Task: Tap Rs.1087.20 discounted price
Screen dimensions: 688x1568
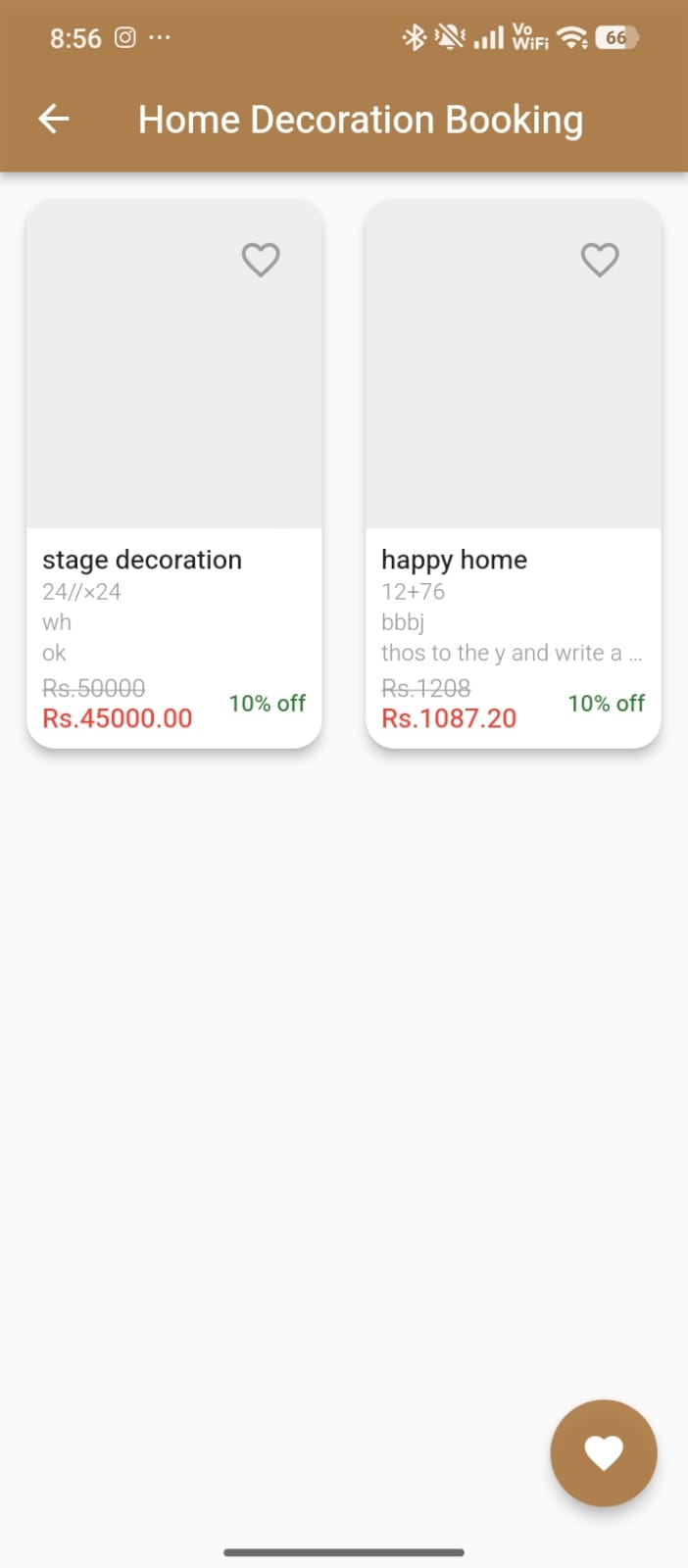Action: click(x=449, y=718)
